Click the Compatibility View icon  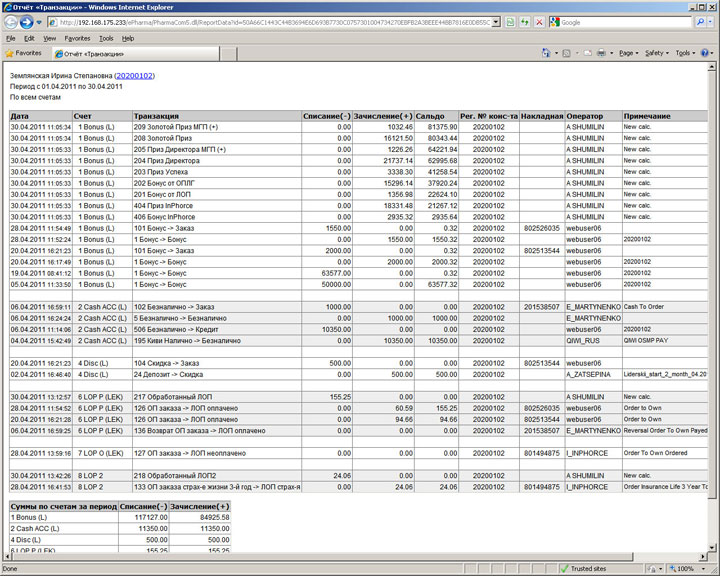(x=510, y=23)
